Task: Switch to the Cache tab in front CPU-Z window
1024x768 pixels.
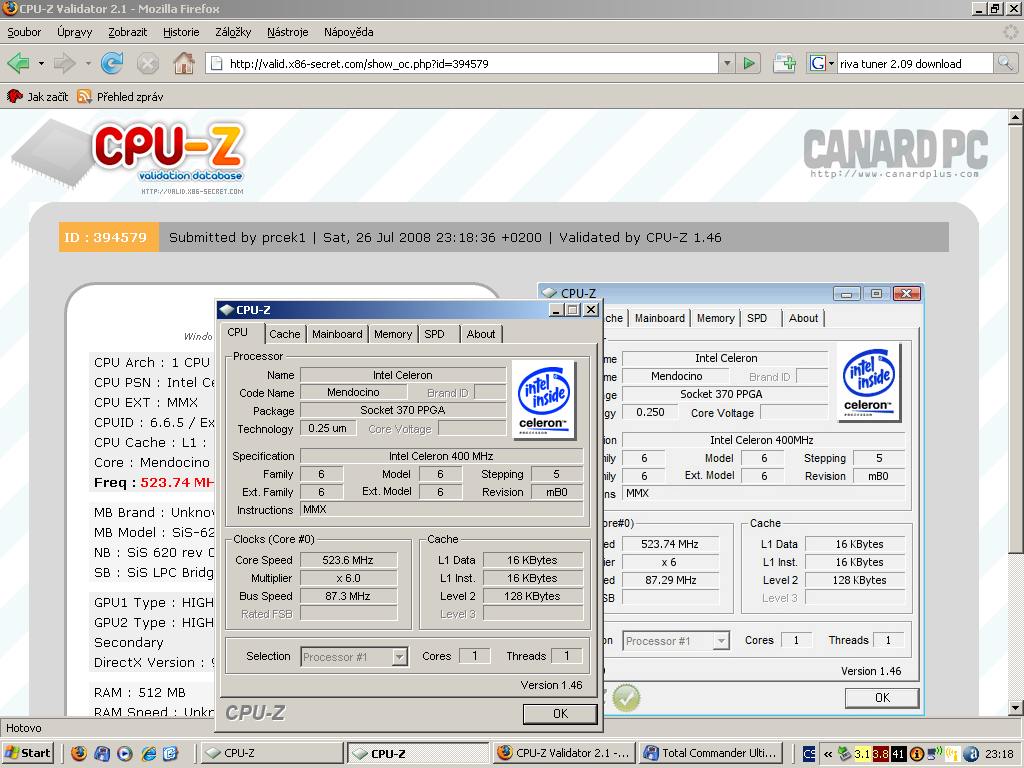Action: [x=285, y=334]
